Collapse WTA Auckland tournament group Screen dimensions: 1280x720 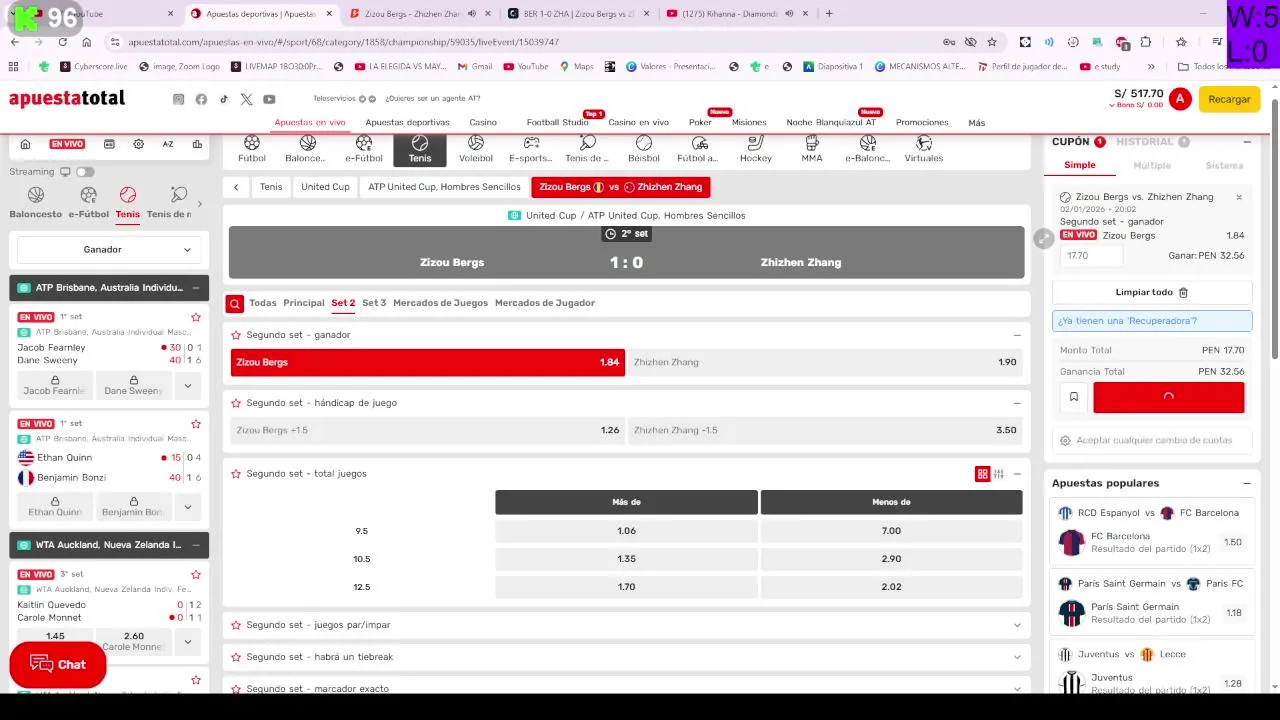(x=196, y=545)
